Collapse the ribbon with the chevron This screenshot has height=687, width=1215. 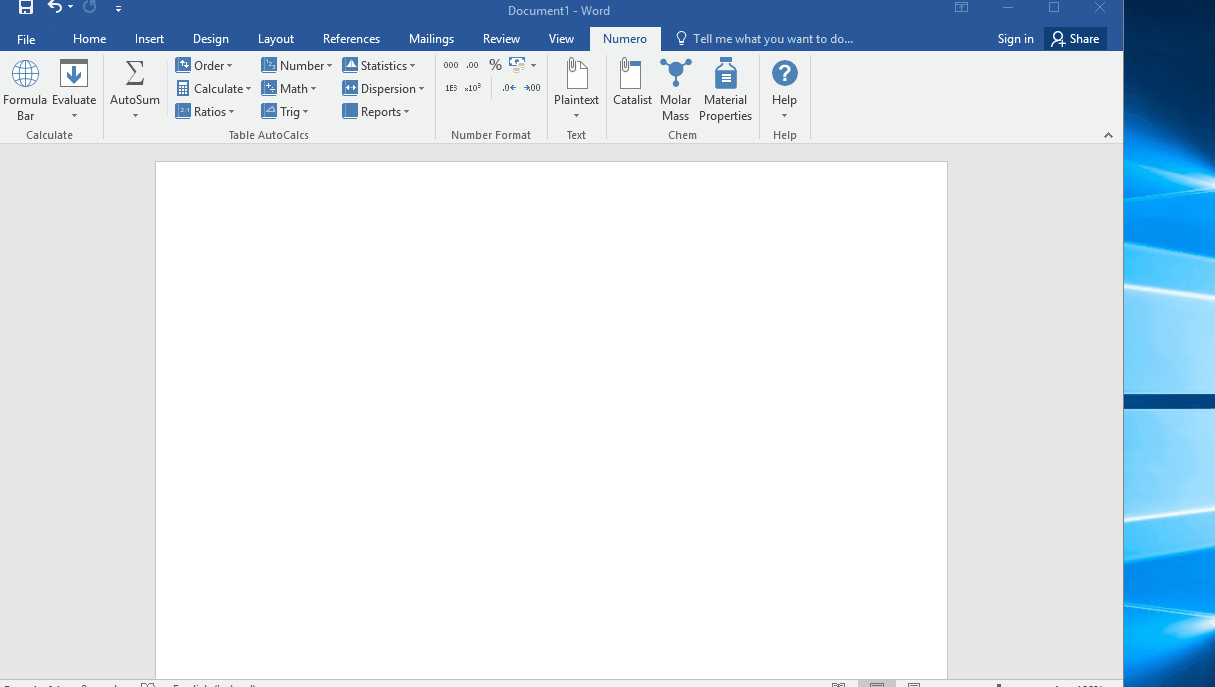[x=1108, y=135]
